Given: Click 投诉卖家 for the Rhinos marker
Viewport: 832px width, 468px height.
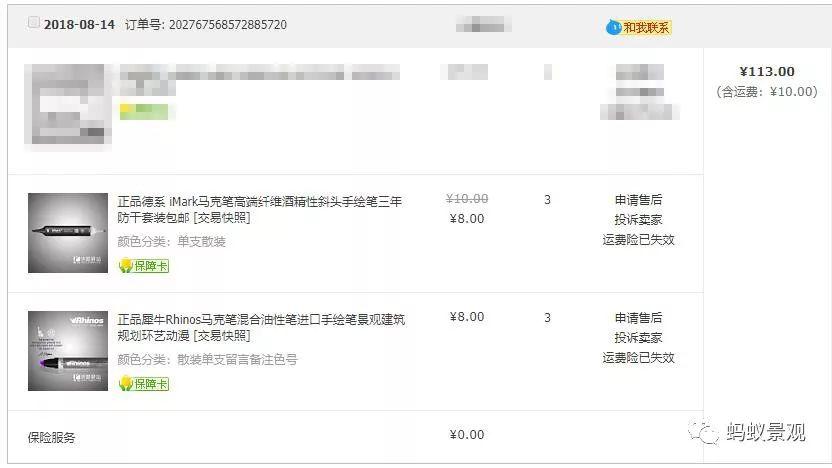Looking at the screenshot, I should click(x=638, y=337).
